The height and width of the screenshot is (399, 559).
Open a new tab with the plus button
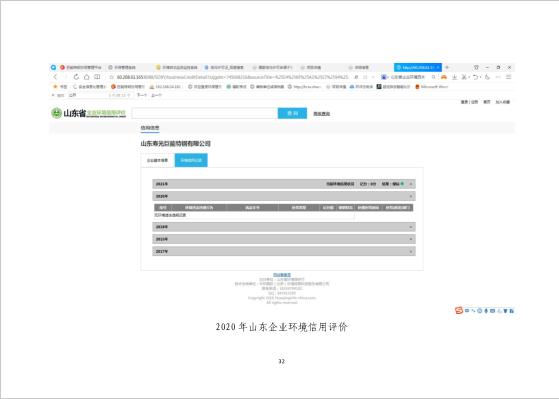[x=447, y=67]
